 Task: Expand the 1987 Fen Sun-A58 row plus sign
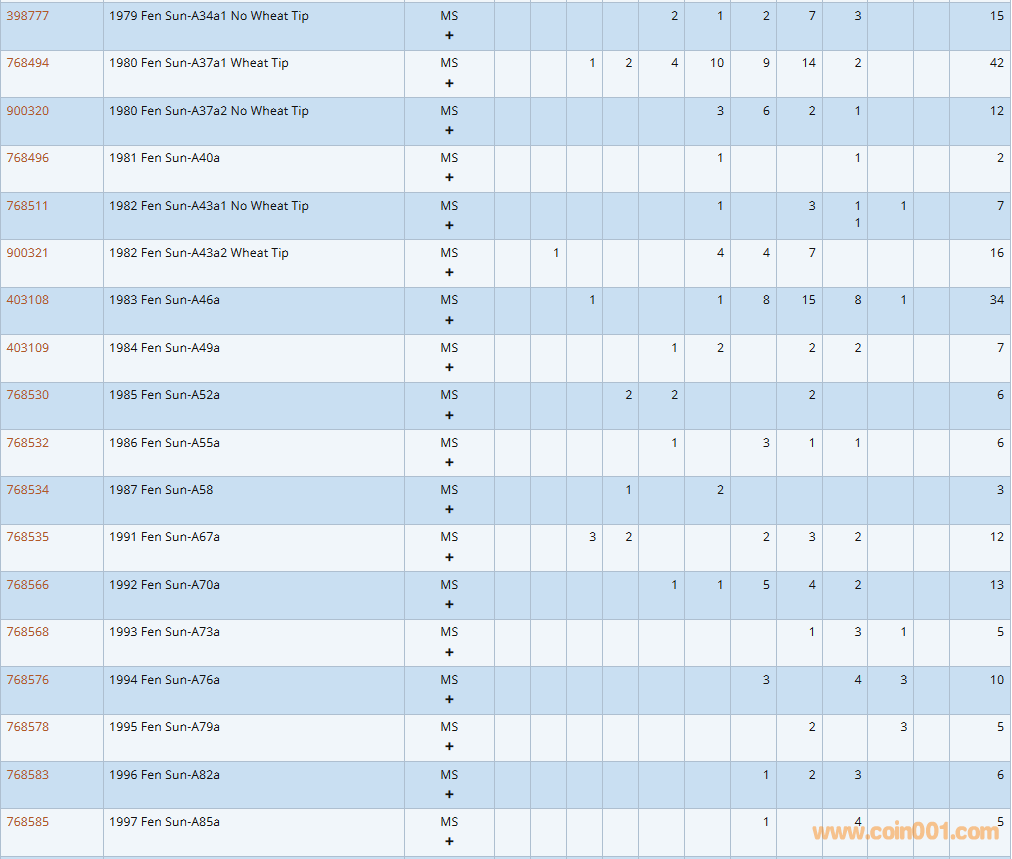click(449, 510)
